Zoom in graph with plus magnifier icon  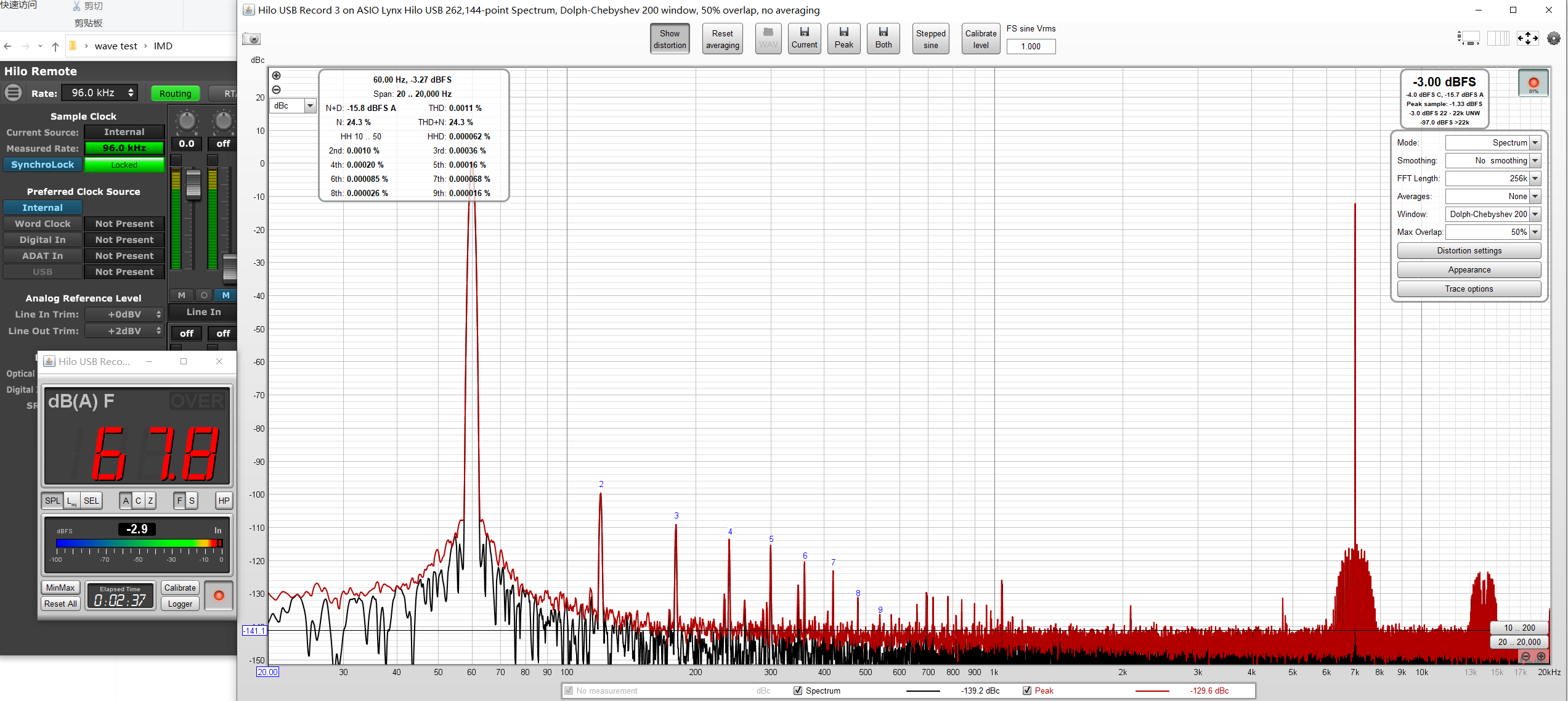click(277, 76)
